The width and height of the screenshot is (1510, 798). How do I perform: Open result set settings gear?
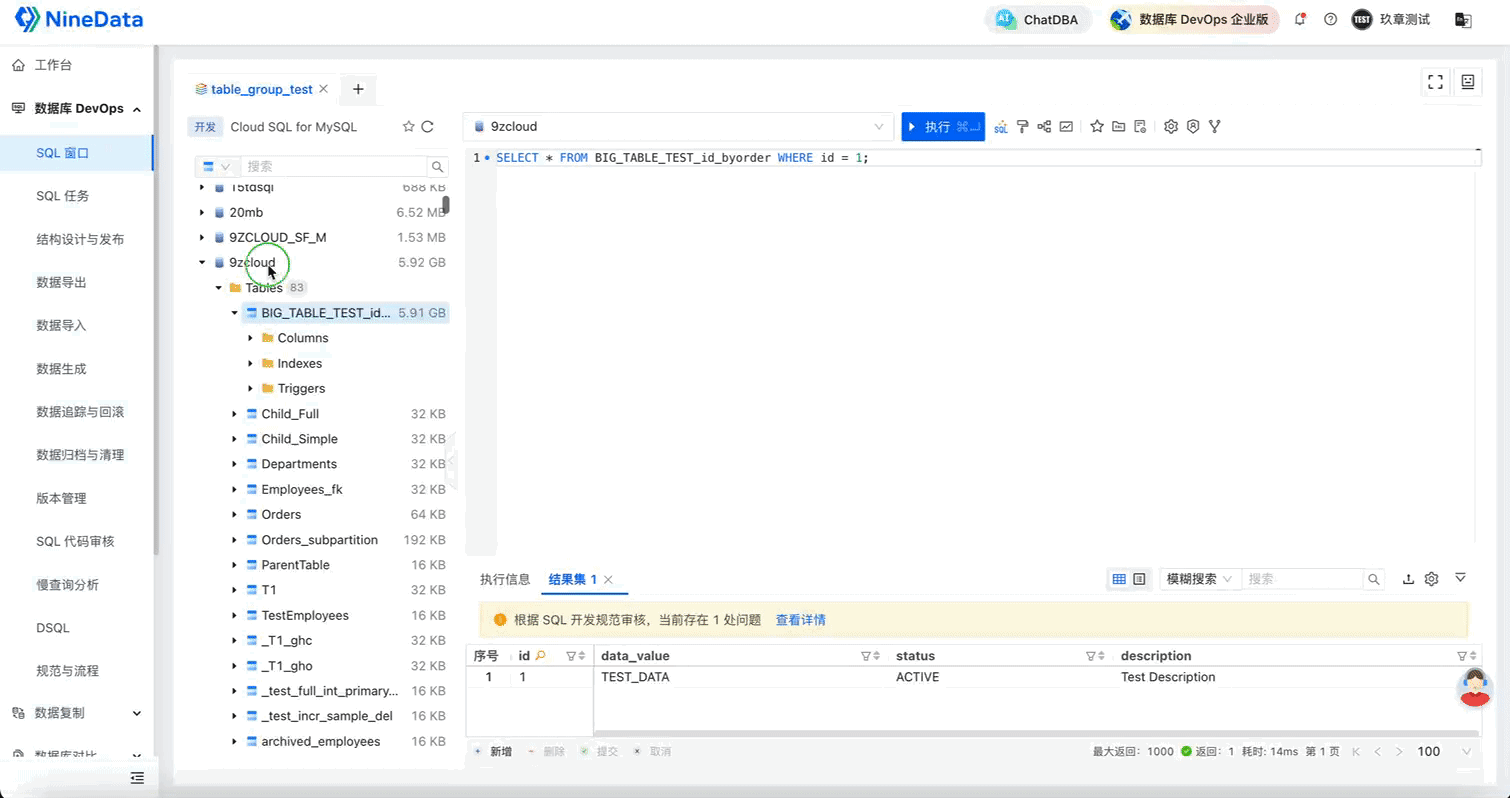(1431, 579)
